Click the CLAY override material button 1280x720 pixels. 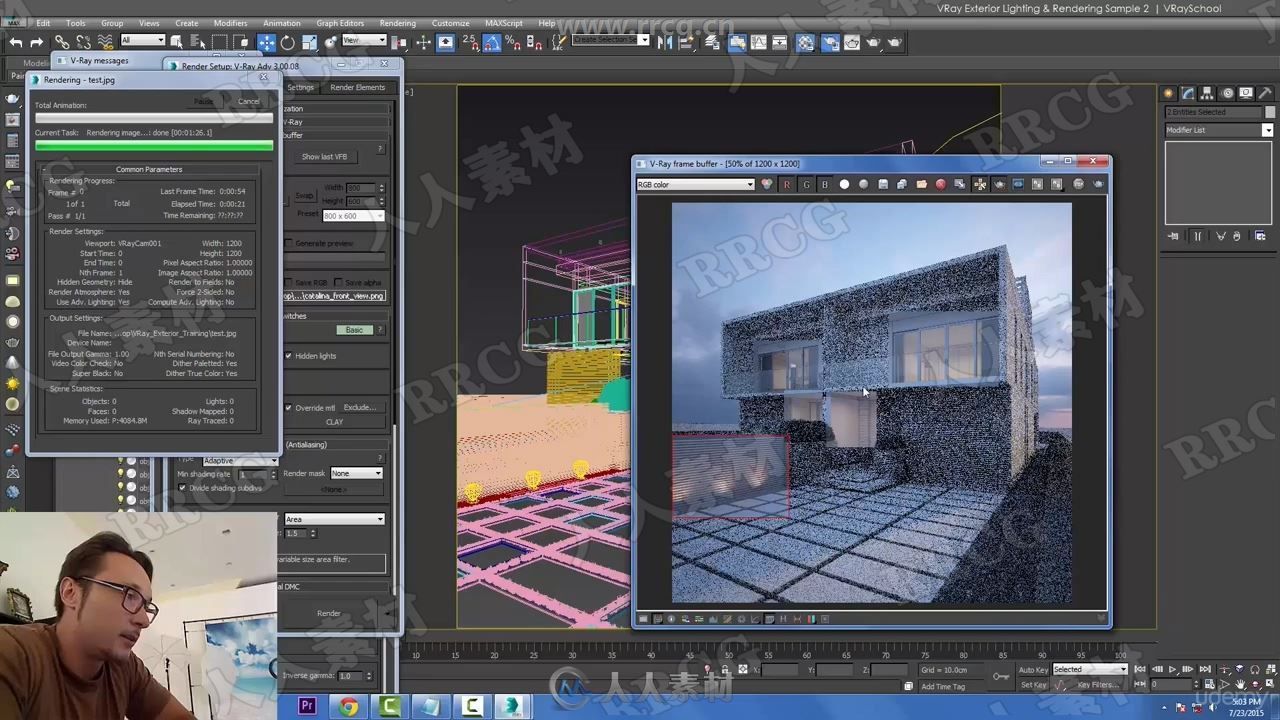pos(334,422)
